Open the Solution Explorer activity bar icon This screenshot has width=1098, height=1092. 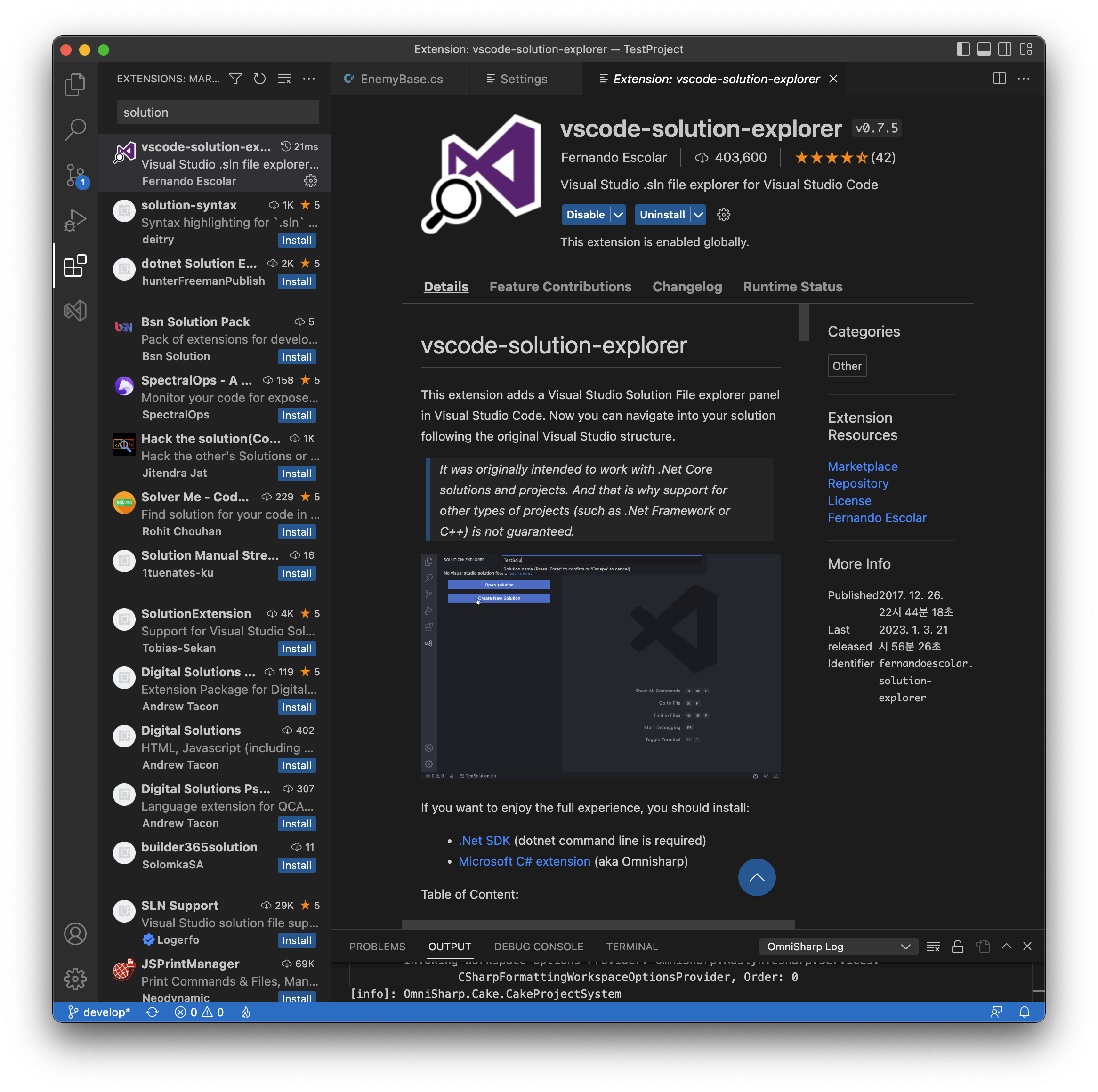click(75, 310)
